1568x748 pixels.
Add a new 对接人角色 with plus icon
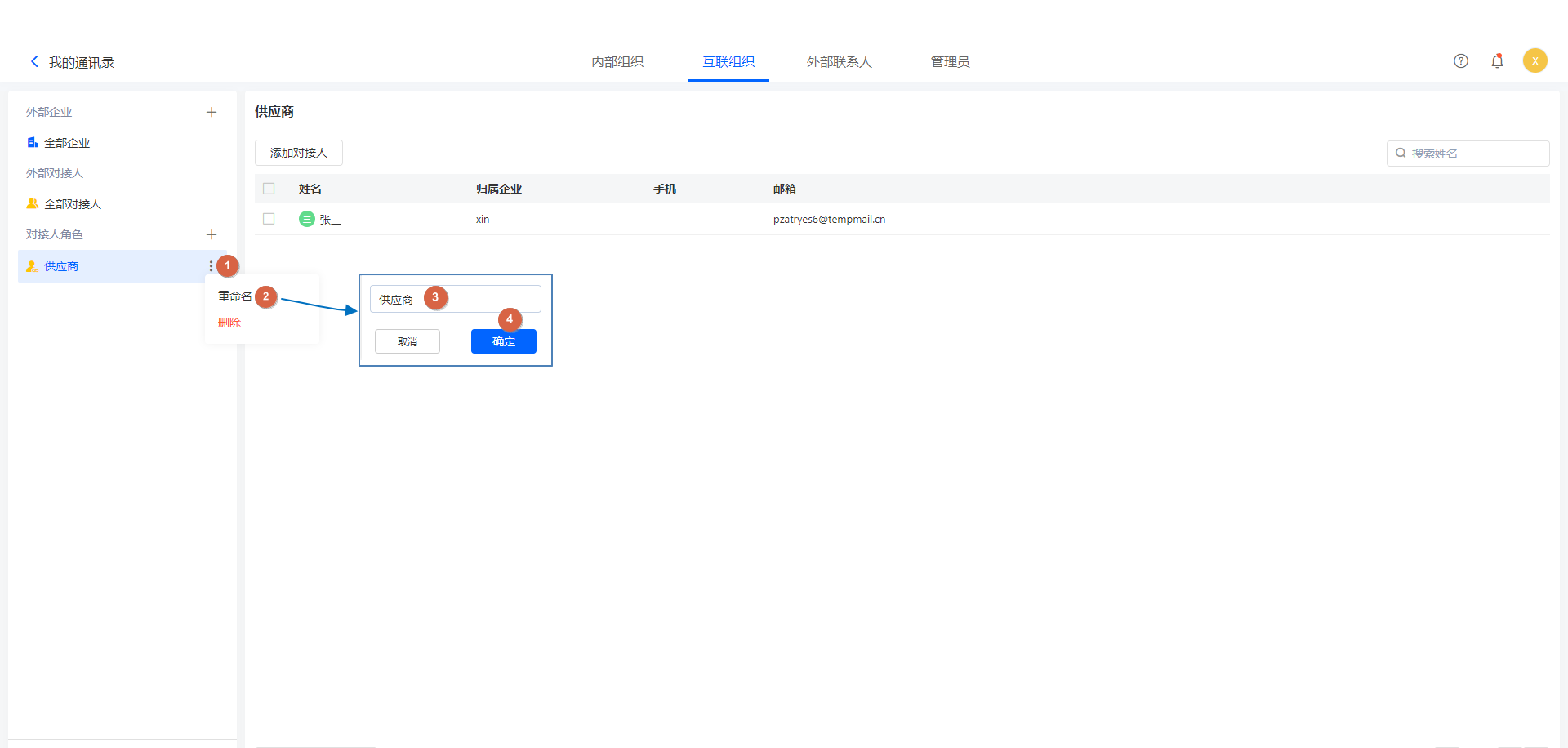212,234
